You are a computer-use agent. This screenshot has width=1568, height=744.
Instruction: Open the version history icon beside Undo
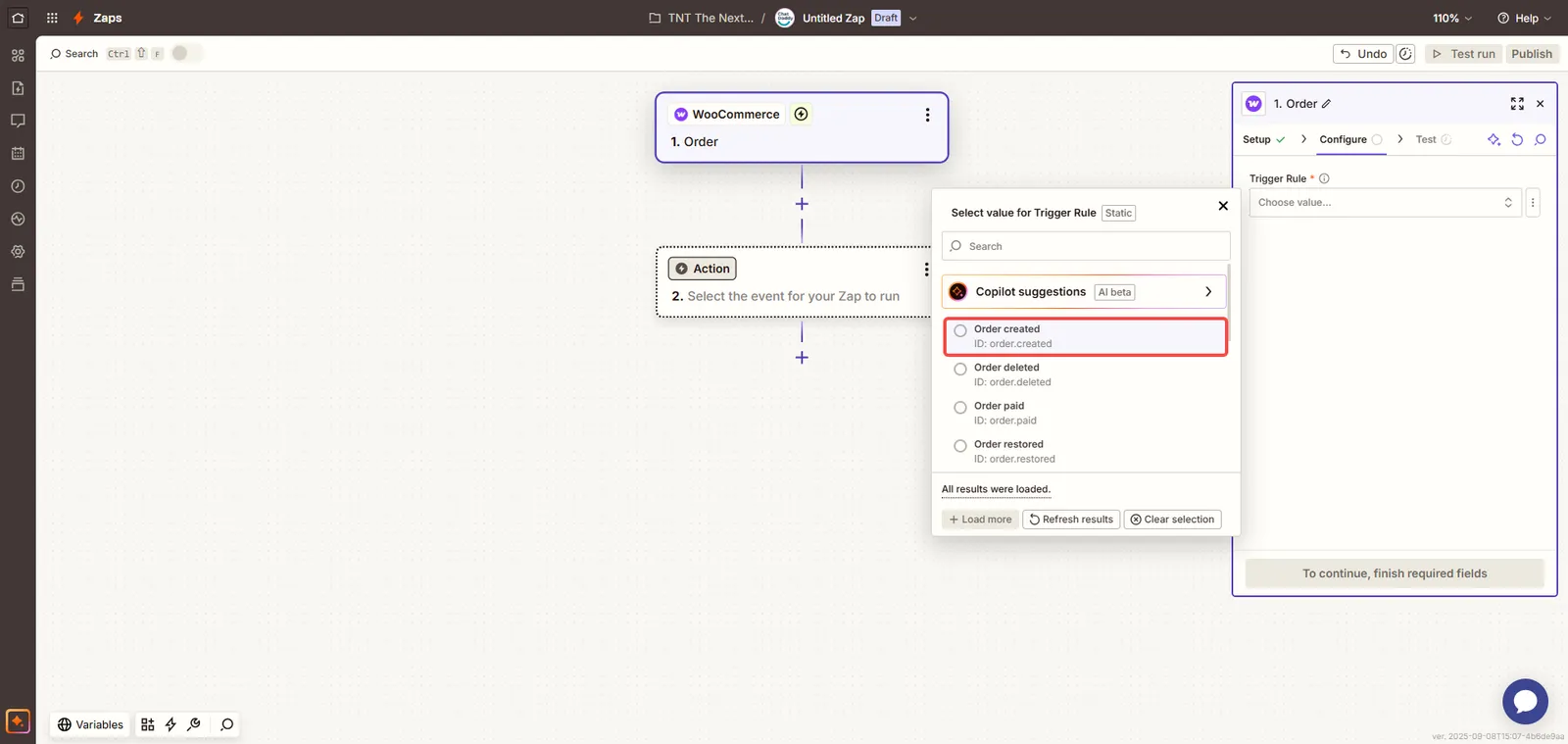point(1405,54)
